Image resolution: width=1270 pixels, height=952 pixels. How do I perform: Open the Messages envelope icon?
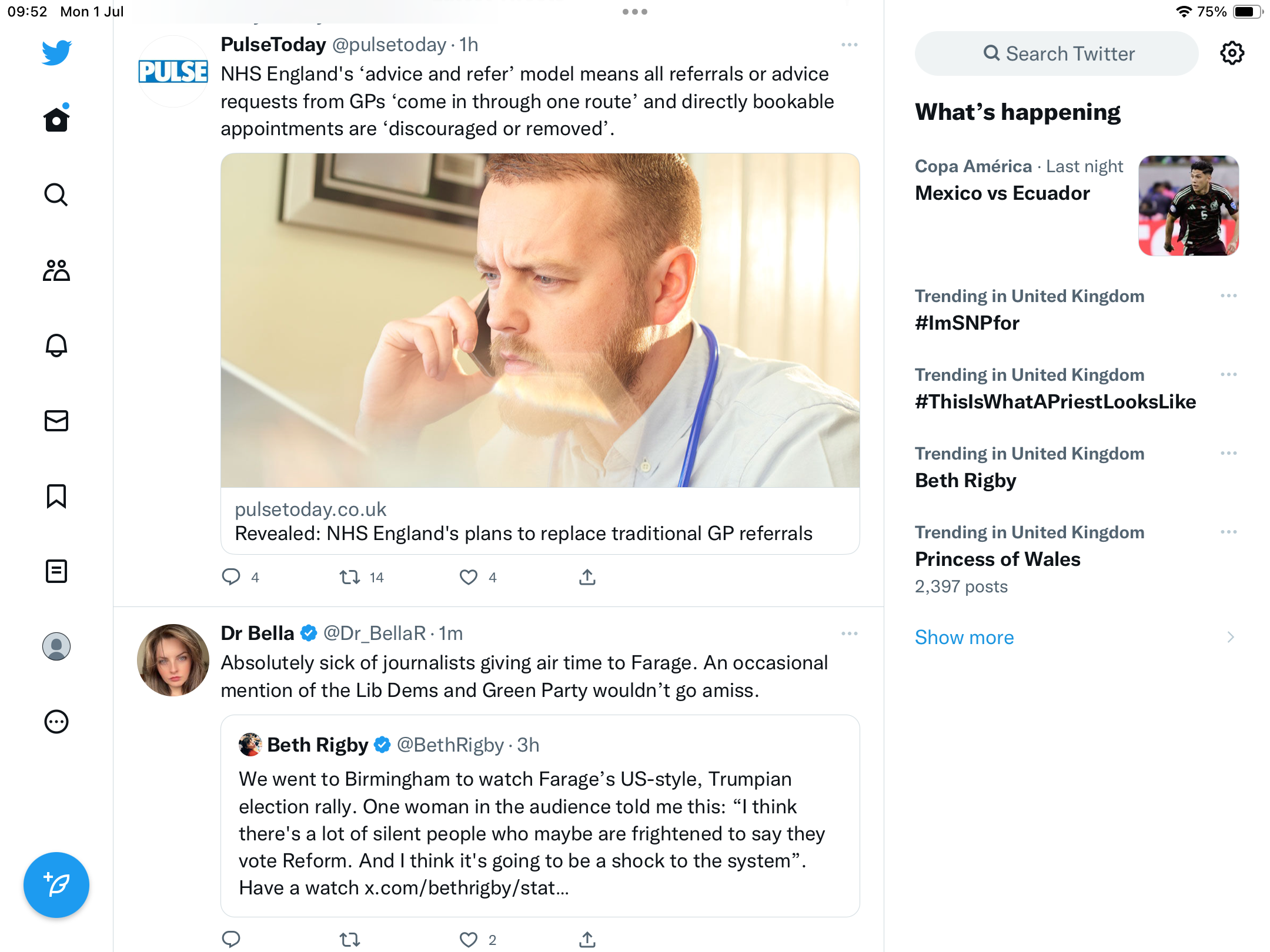click(x=56, y=421)
